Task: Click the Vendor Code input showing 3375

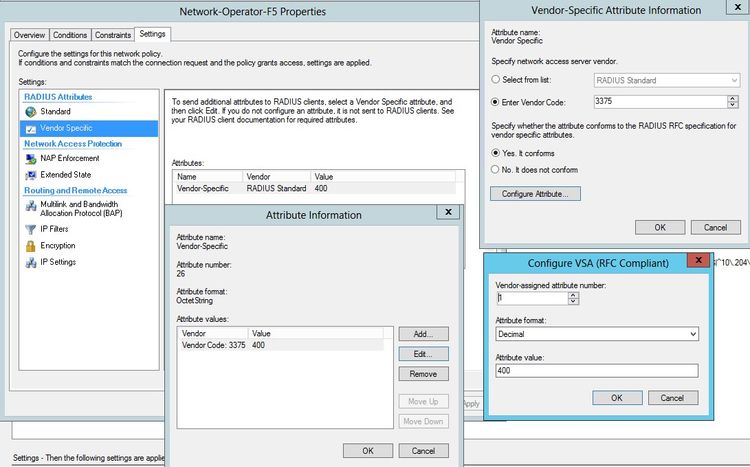Action: point(661,101)
